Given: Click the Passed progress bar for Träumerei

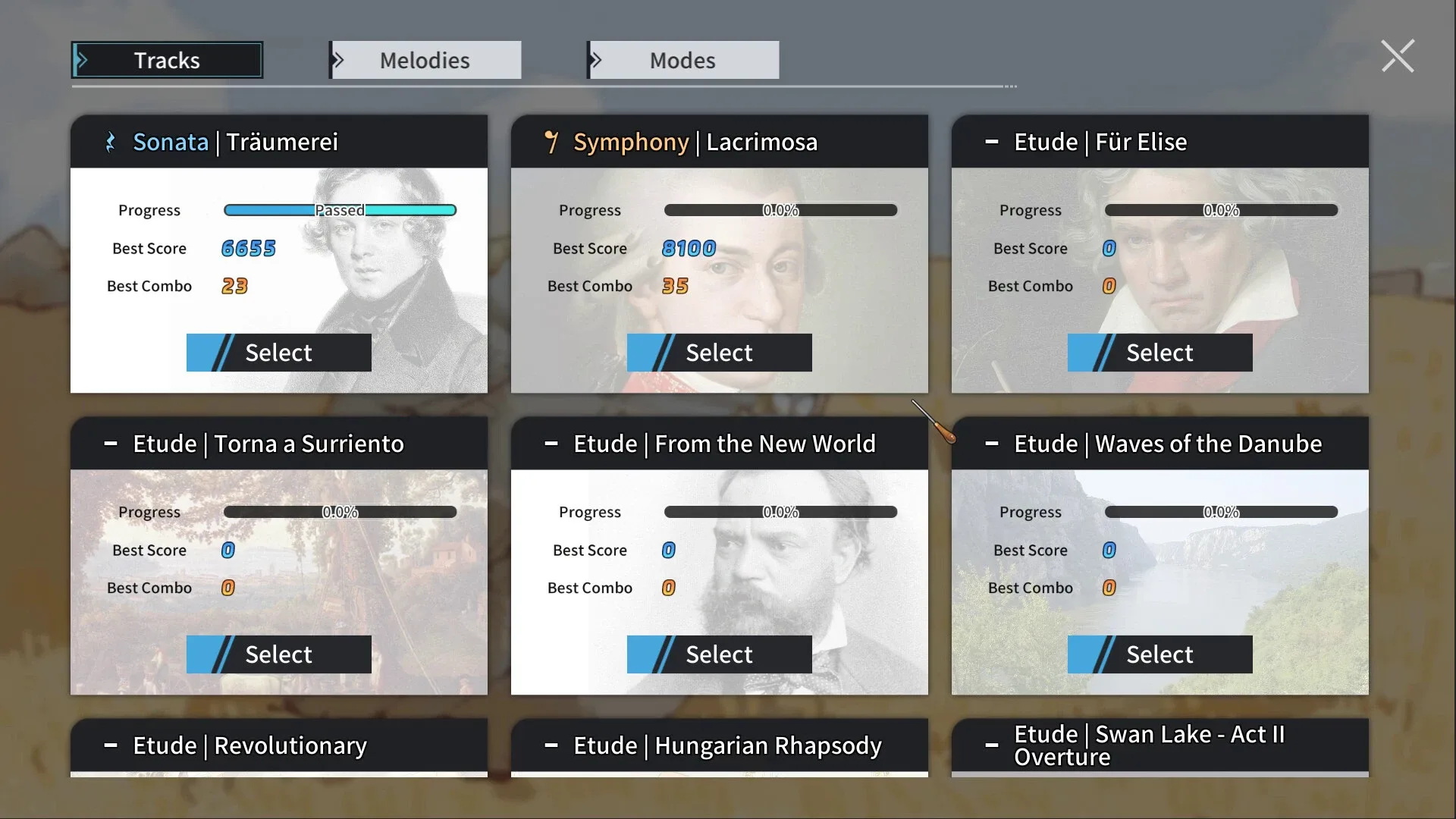Looking at the screenshot, I should (x=340, y=210).
